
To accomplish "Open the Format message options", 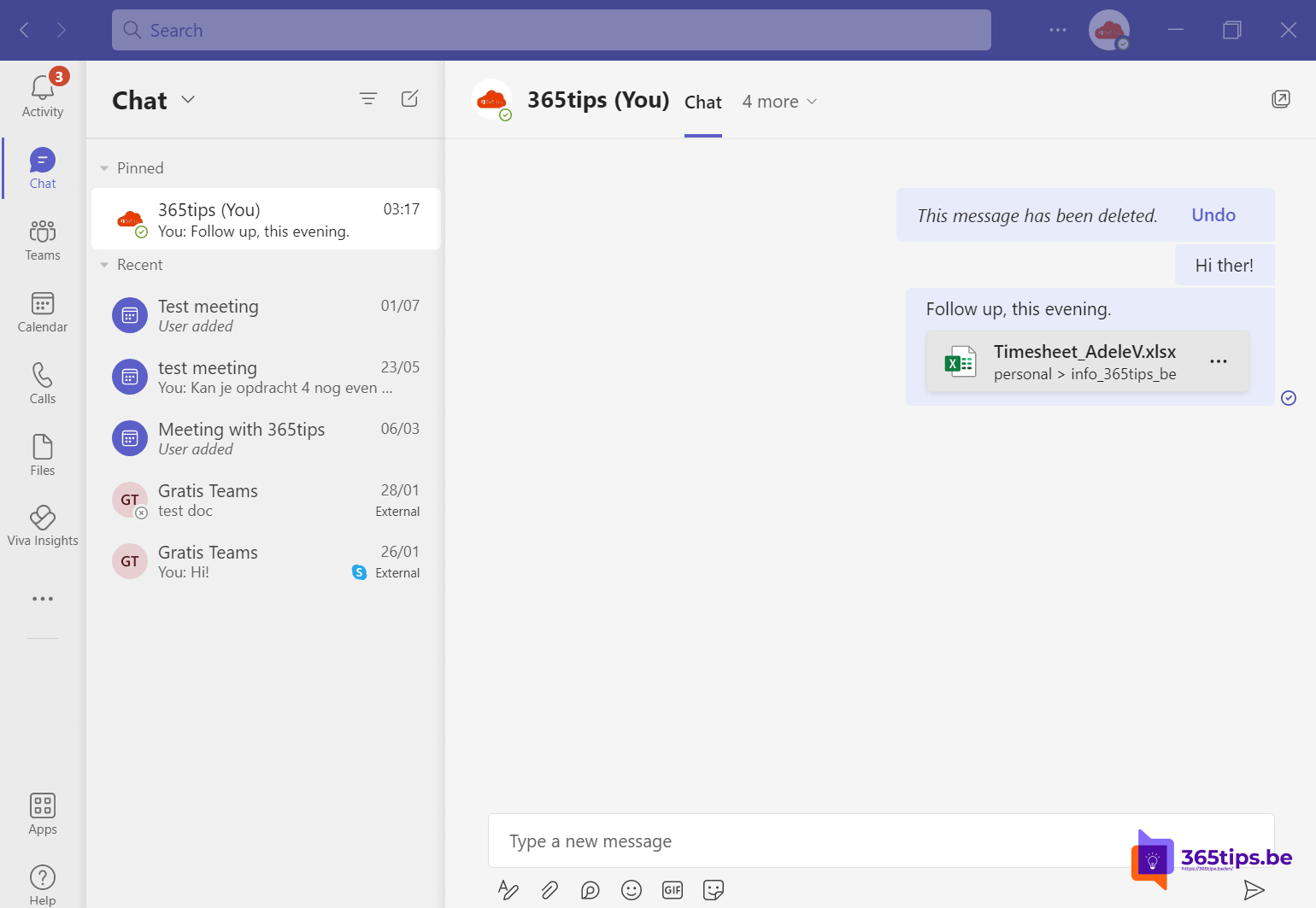I will coord(508,890).
